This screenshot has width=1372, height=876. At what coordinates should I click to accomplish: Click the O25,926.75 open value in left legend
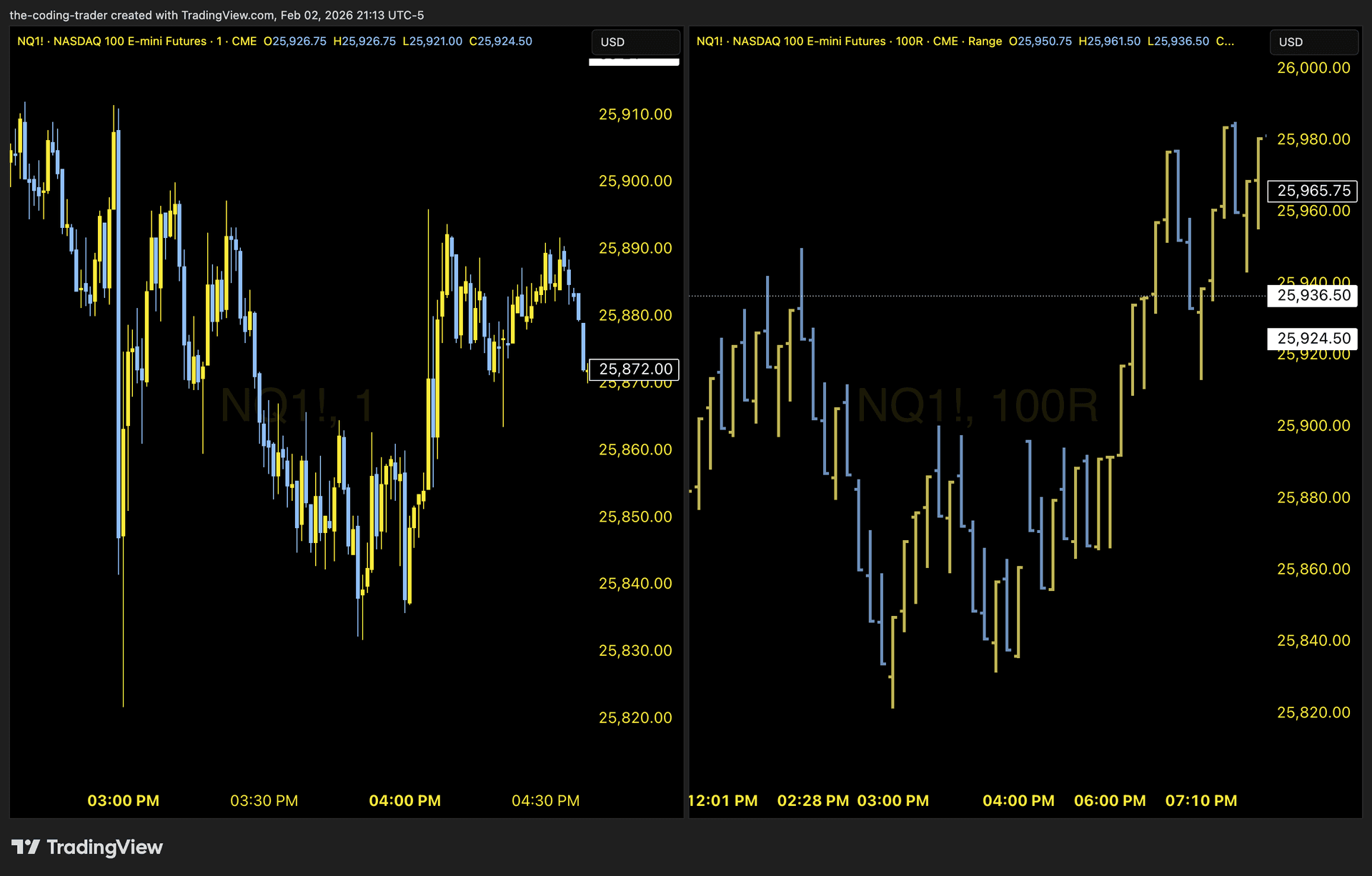pyautogui.click(x=294, y=41)
